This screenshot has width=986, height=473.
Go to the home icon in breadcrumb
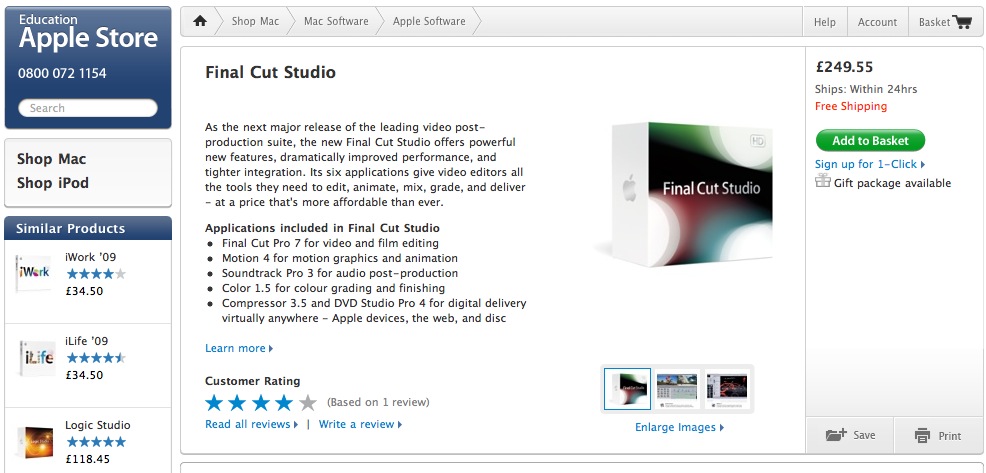tap(200, 21)
